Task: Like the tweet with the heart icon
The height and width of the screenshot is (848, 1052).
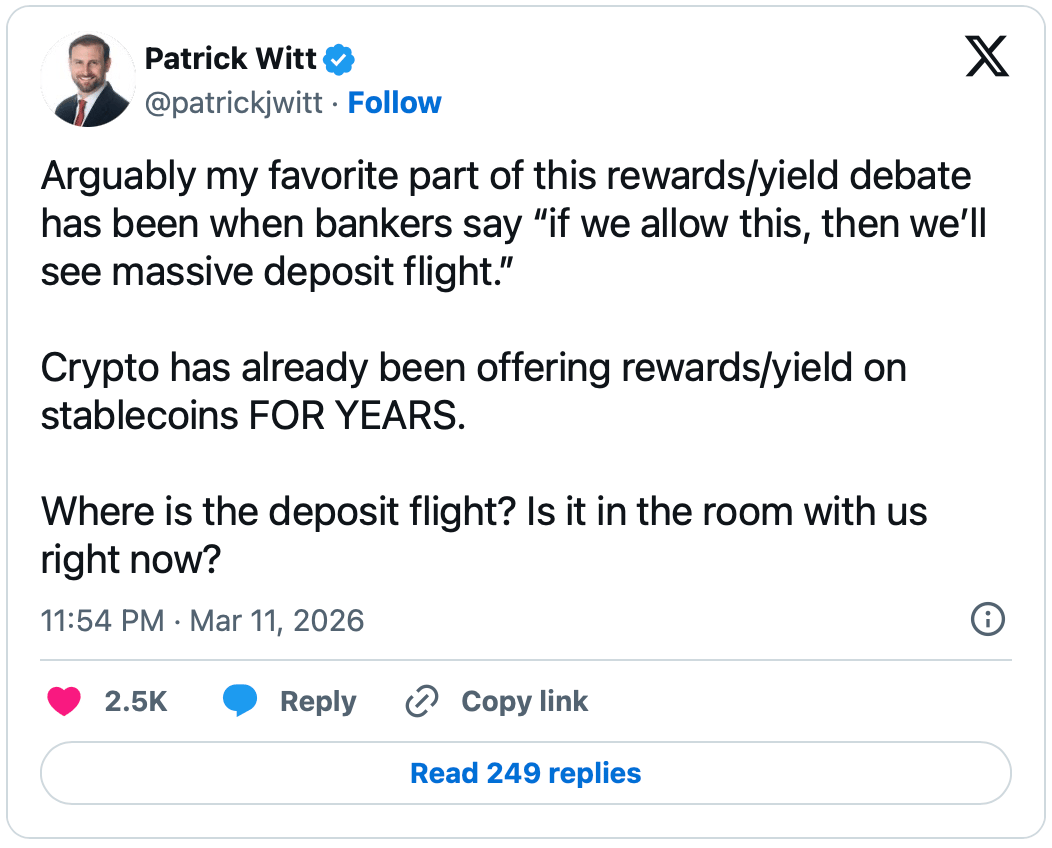Action: (64, 702)
